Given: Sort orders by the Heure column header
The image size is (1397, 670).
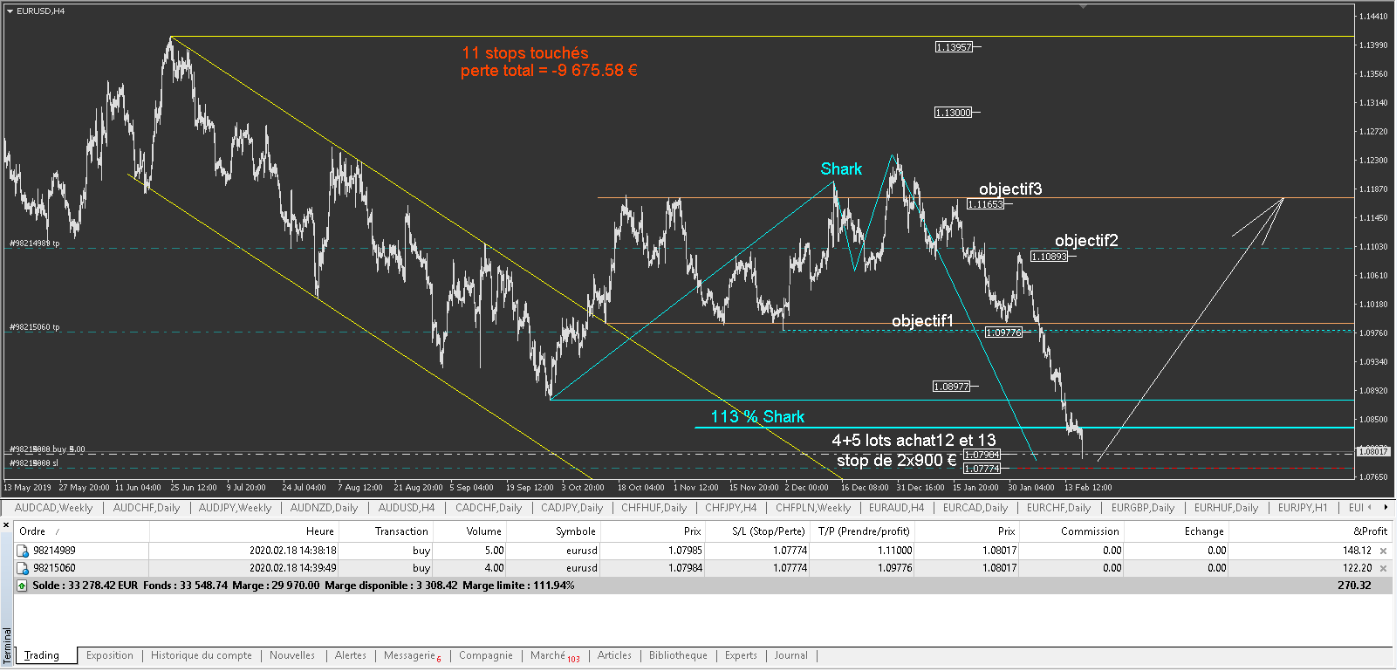Looking at the screenshot, I should pos(245,532).
